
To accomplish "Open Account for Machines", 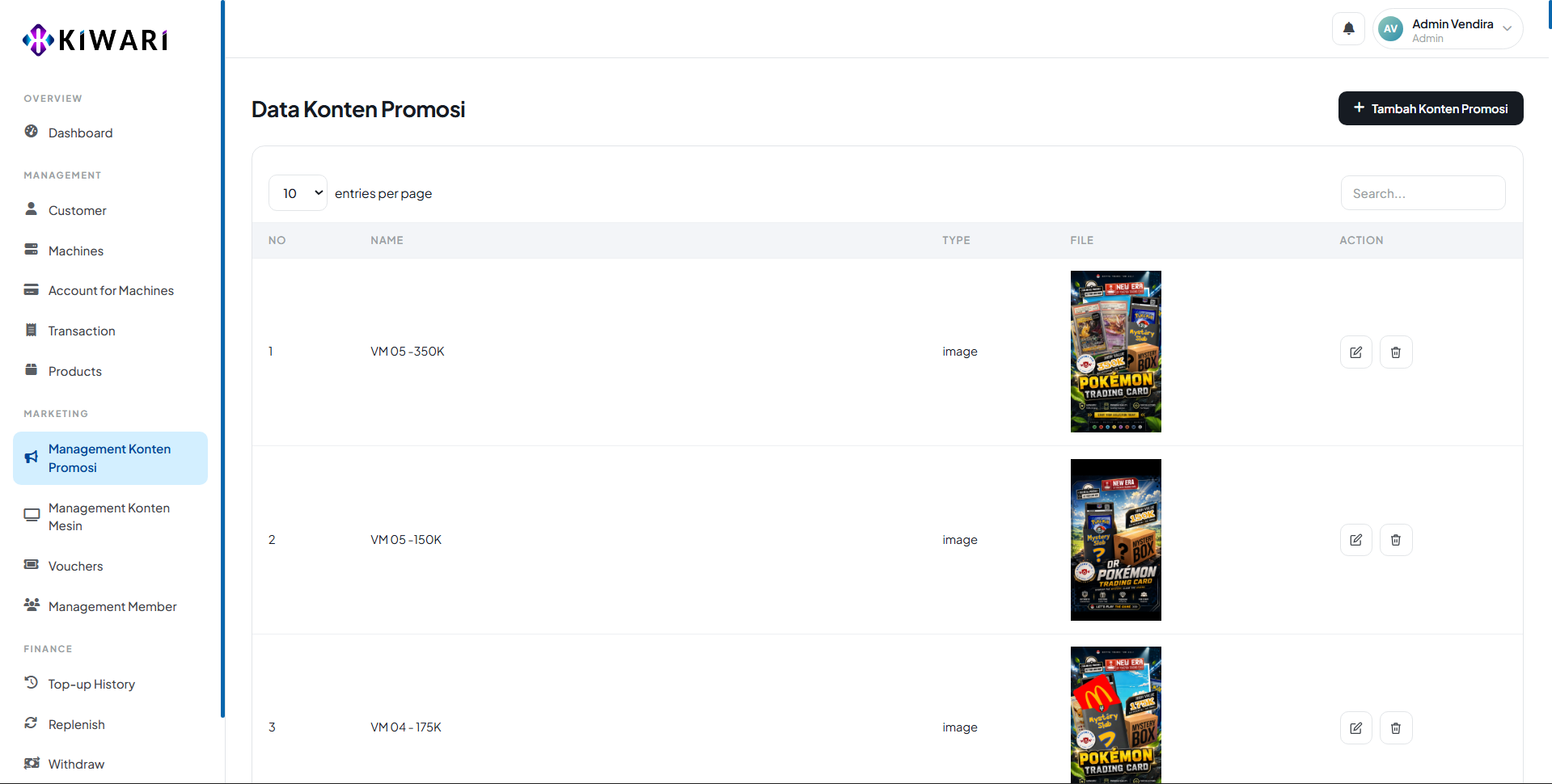I will click(x=110, y=290).
